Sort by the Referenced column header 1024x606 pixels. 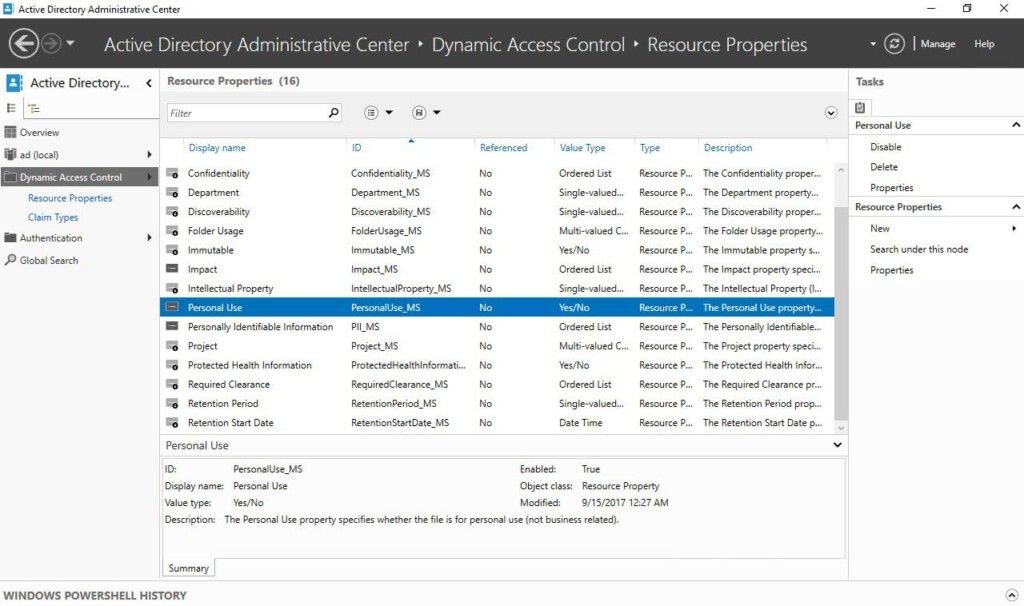coord(504,148)
